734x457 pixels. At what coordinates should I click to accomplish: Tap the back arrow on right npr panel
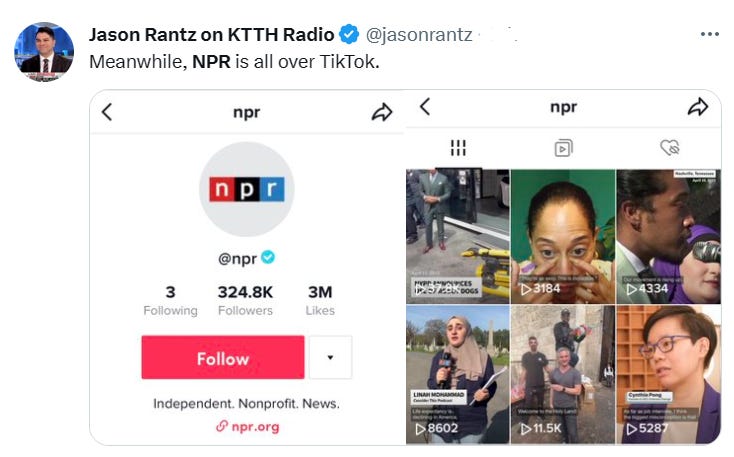[x=425, y=106]
